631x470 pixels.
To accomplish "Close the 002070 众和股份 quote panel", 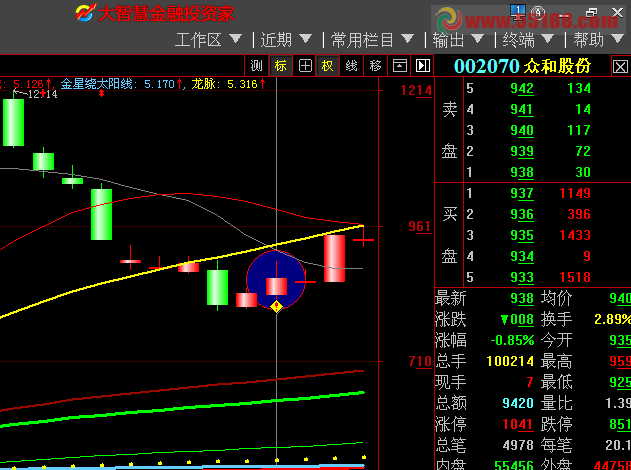I will (x=620, y=66).
